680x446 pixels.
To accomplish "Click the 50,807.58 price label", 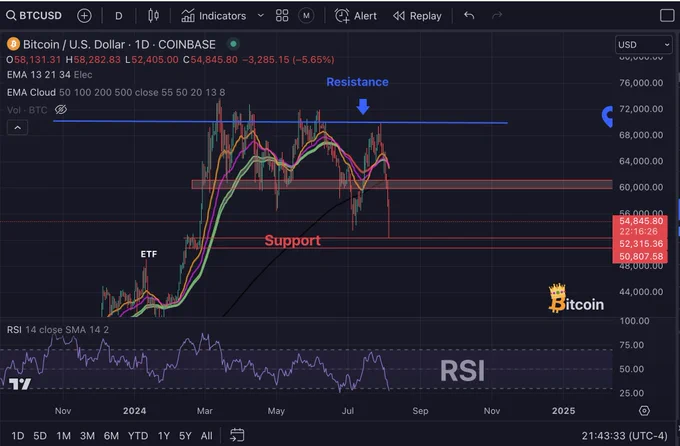I will tap(641, 256).
